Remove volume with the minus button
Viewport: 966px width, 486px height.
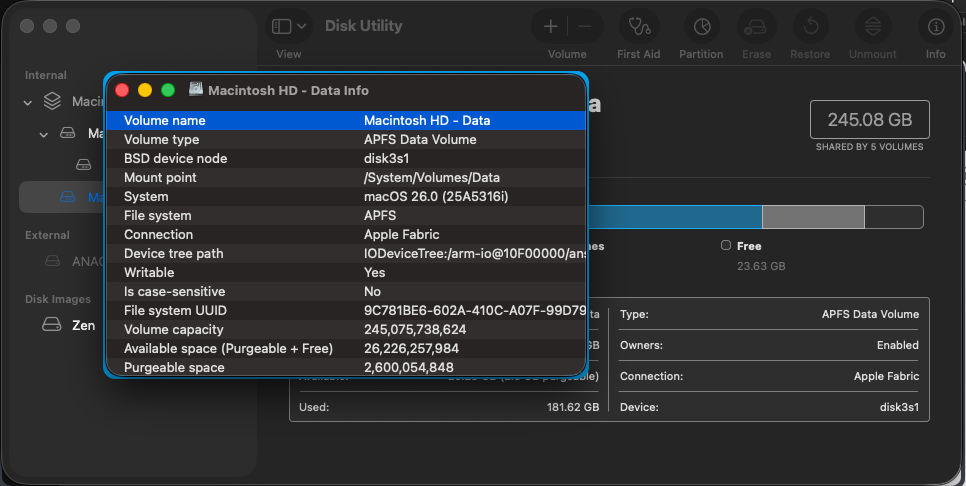click(x=585, y=26)
